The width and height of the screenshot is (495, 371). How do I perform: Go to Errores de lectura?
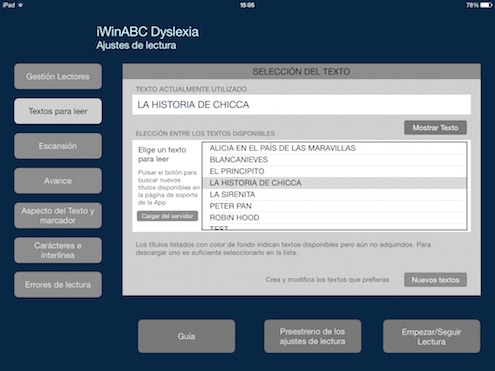click(58, 285)
